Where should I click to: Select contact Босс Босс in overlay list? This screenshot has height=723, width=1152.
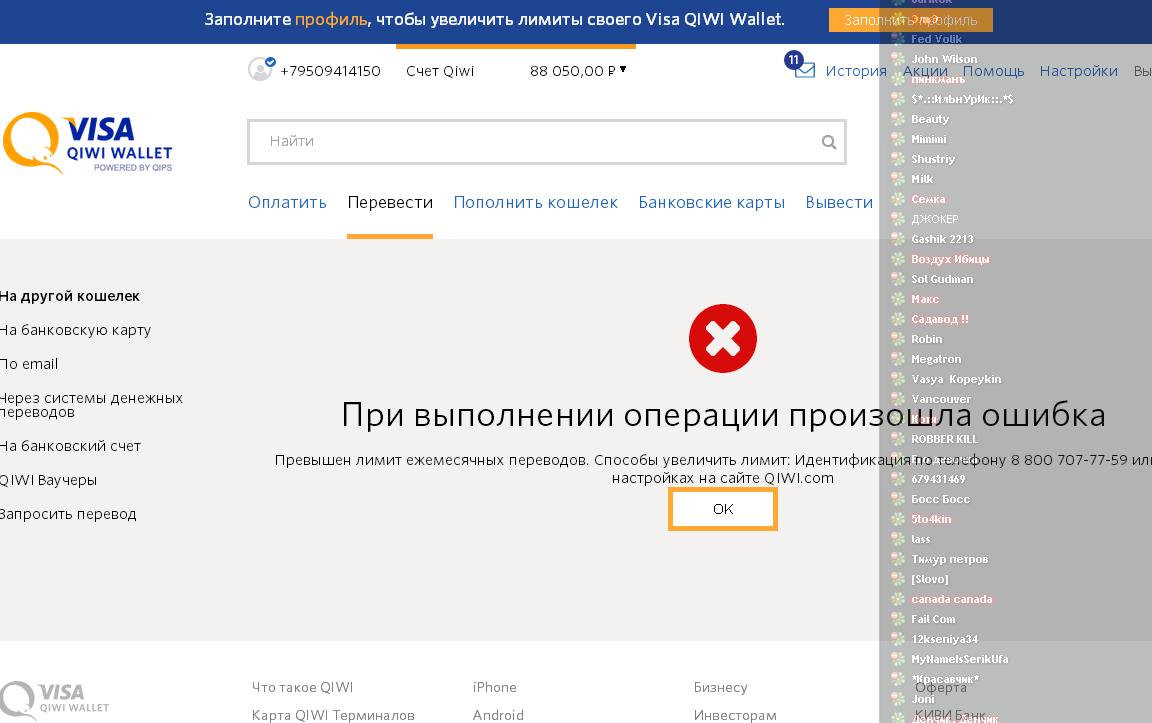pyautogui.click(x=940, y=499)
